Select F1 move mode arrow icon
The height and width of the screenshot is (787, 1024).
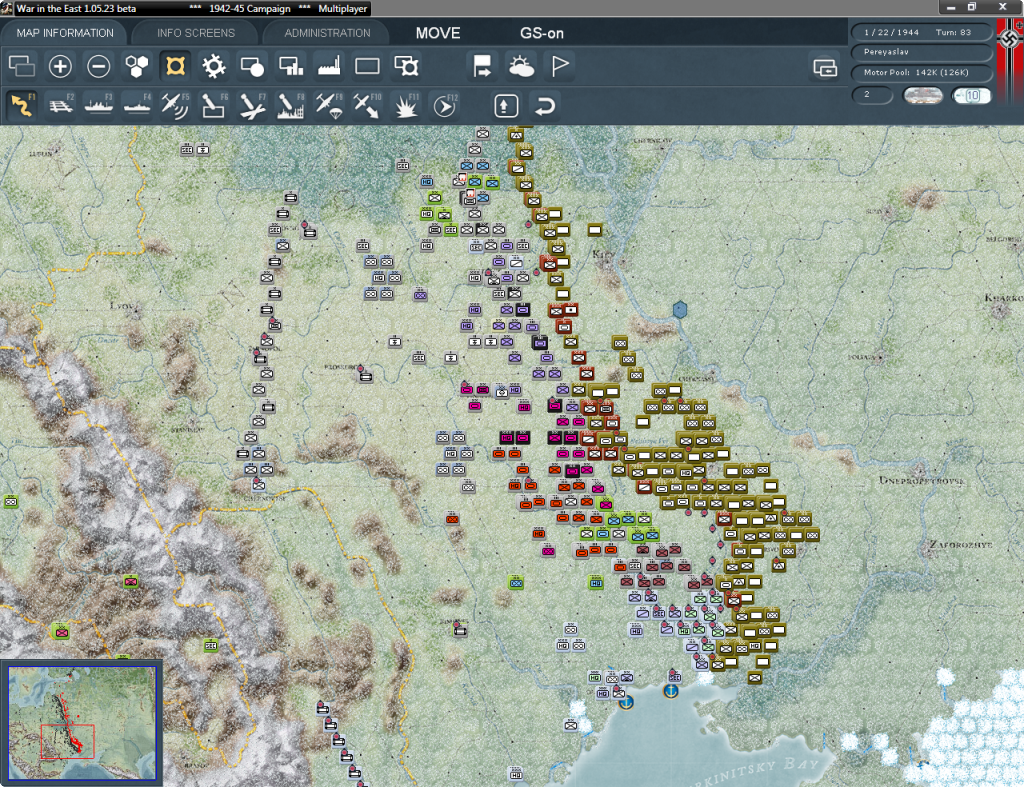coord(22,105)
